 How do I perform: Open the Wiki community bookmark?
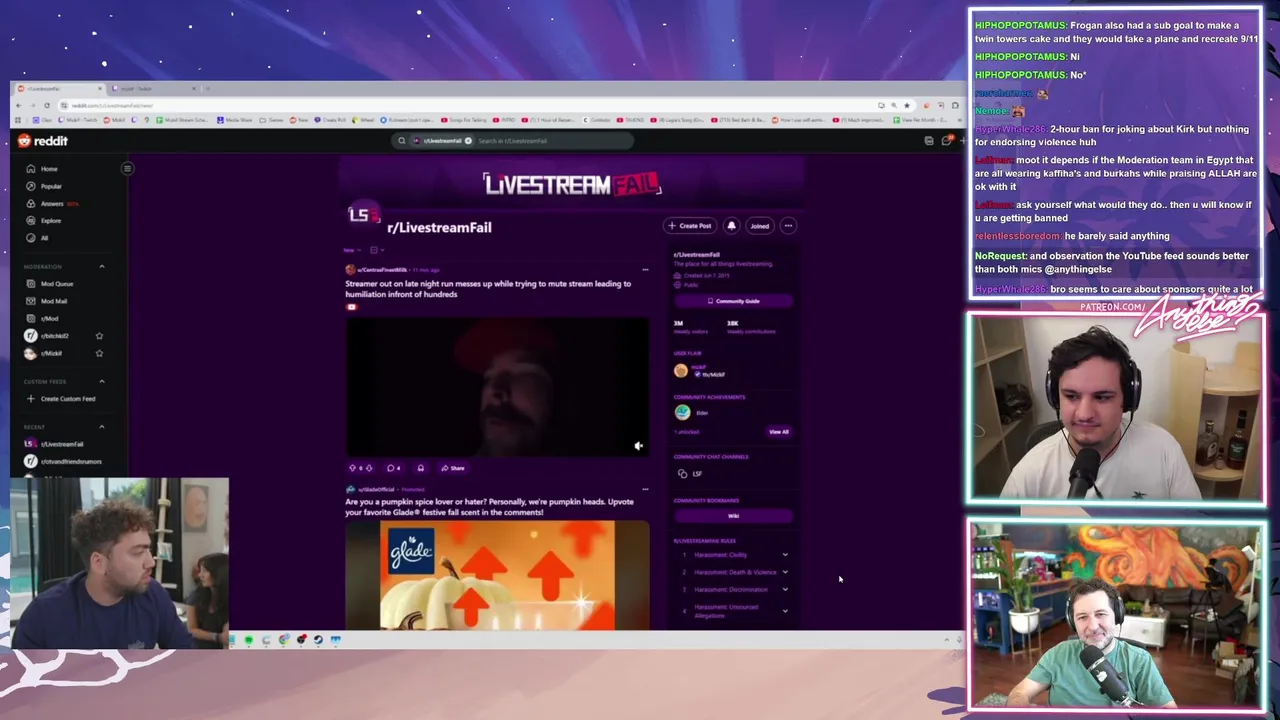point(734,516)
